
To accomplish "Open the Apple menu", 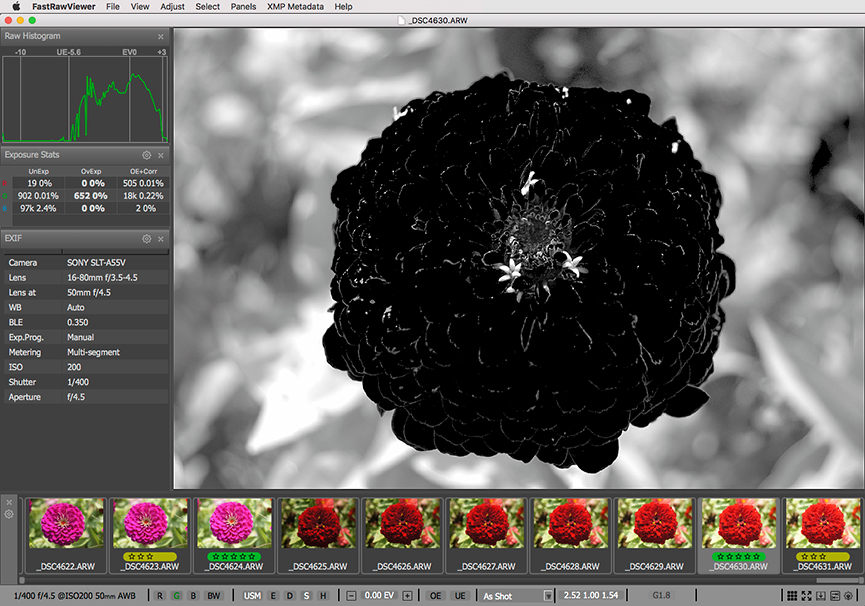I will [x=16, y=7].
